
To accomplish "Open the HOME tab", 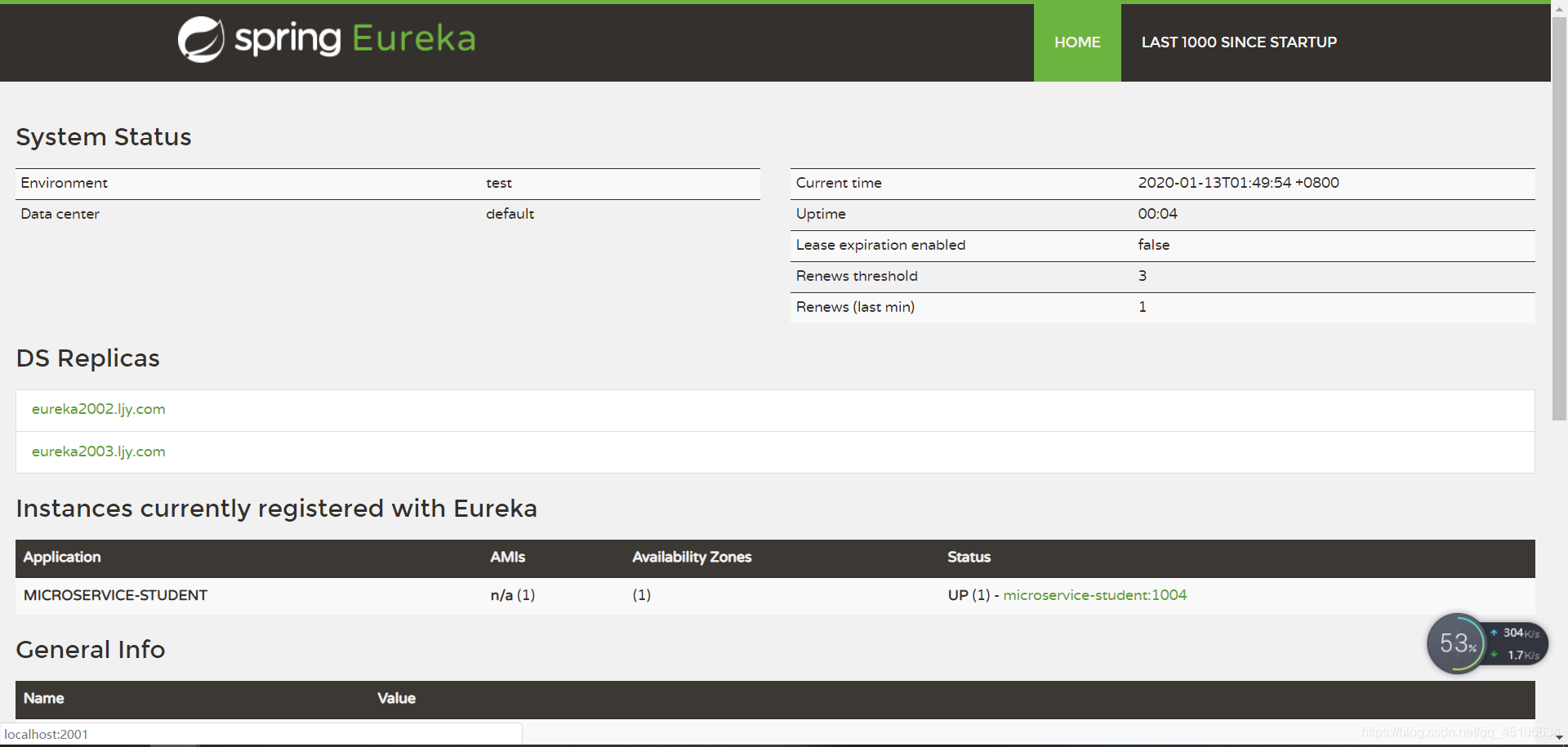I will click(1077, 42).
